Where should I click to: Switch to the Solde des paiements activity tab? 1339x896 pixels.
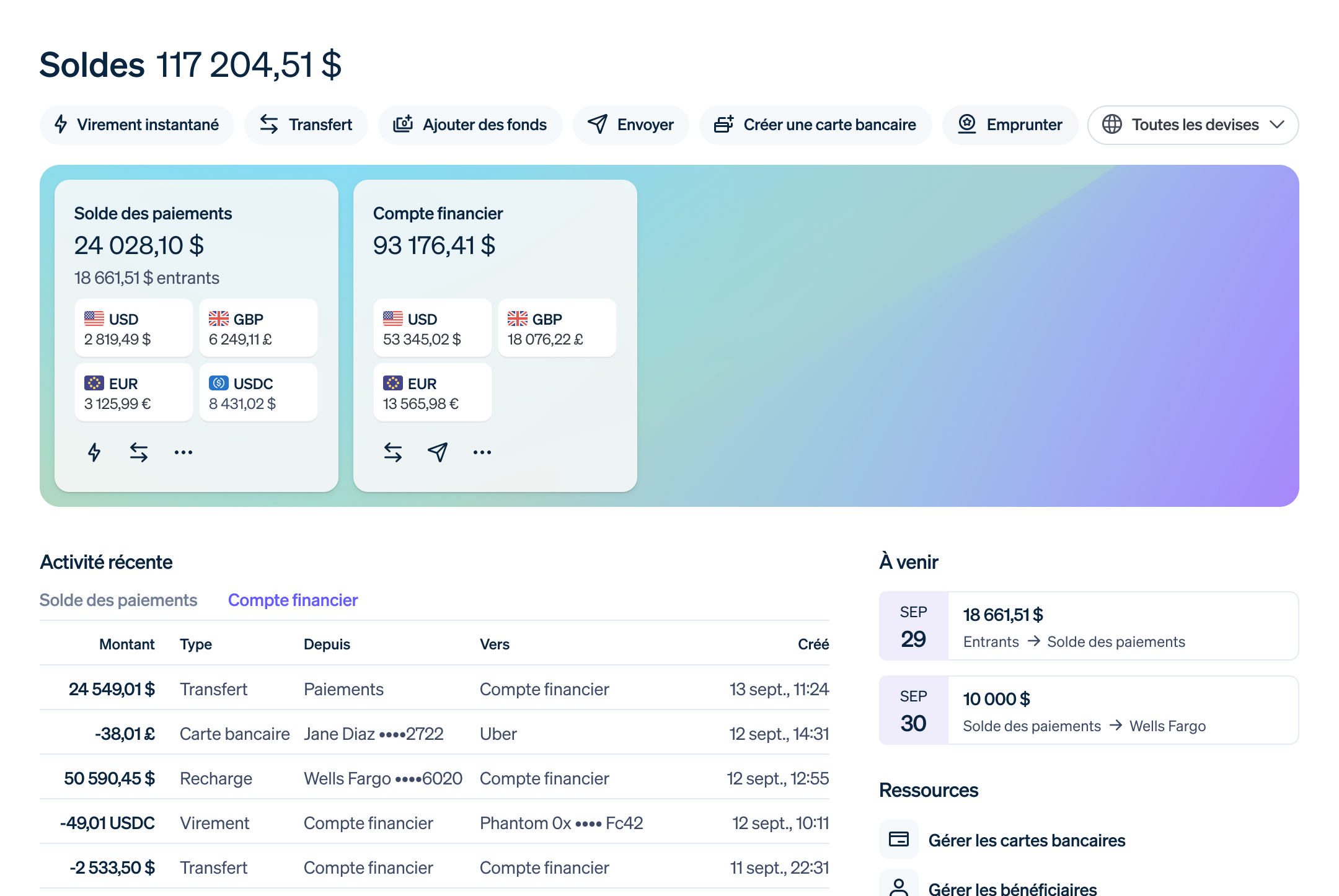pos(118,599)
